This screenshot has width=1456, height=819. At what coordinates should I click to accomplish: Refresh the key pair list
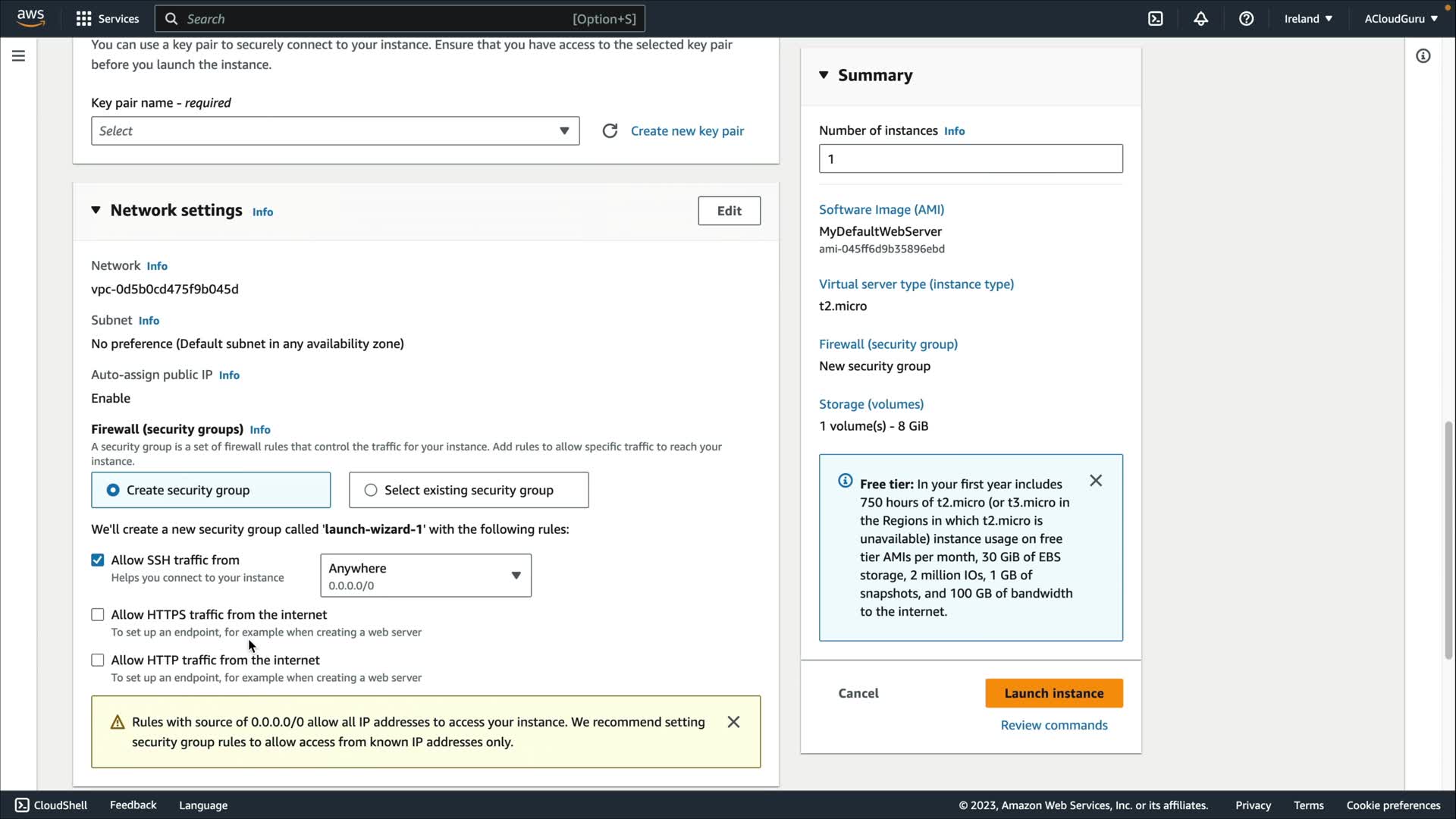610,131
